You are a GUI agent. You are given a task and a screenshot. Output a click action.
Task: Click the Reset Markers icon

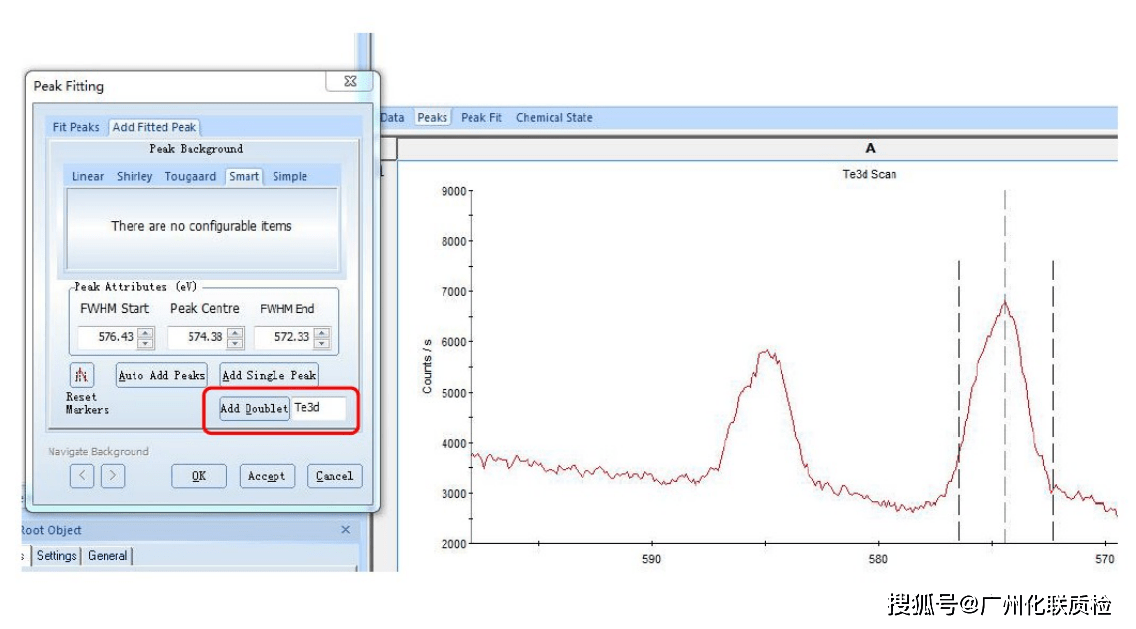pos(82,375)
